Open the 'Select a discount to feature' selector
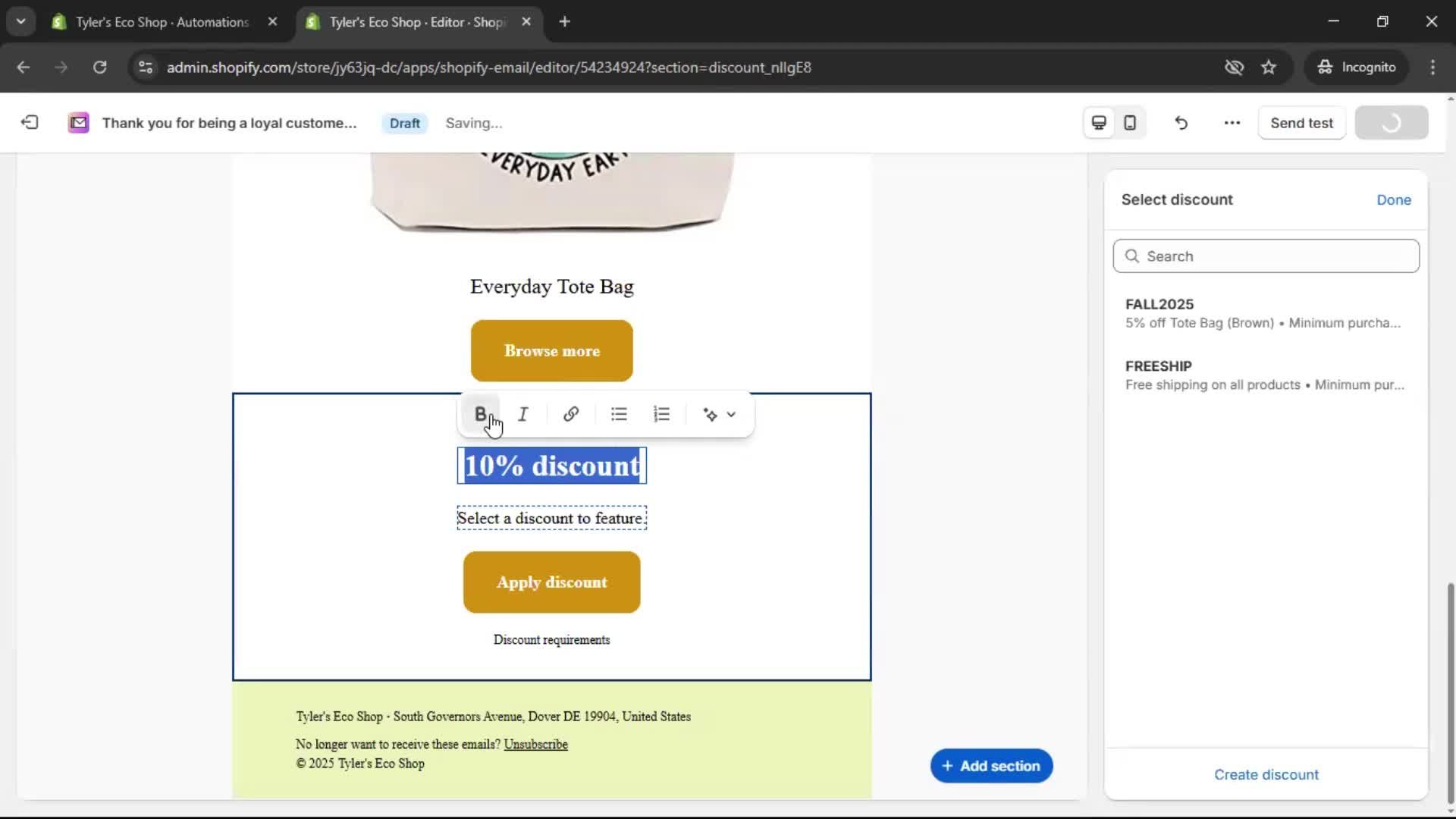The image size is (1456, 819). [x=551, y=518]
